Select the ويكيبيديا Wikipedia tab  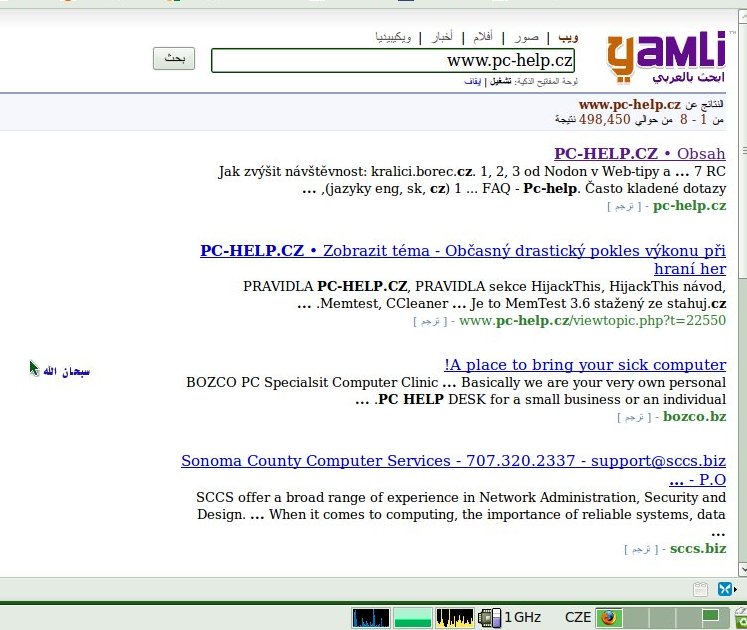391,37
